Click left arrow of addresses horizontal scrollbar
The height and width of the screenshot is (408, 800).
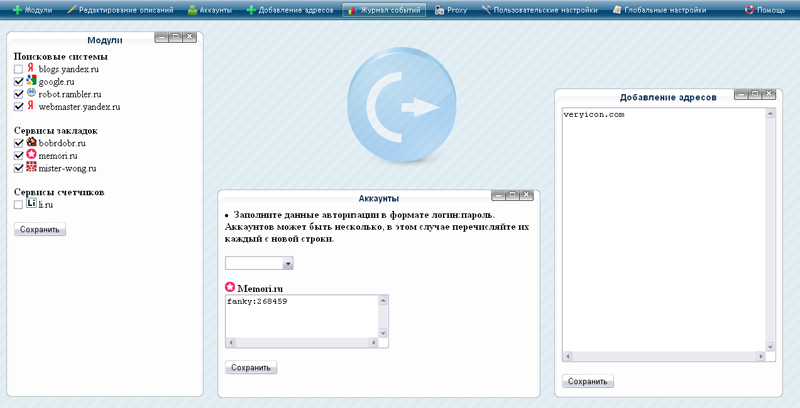click(x=567, y=356)
